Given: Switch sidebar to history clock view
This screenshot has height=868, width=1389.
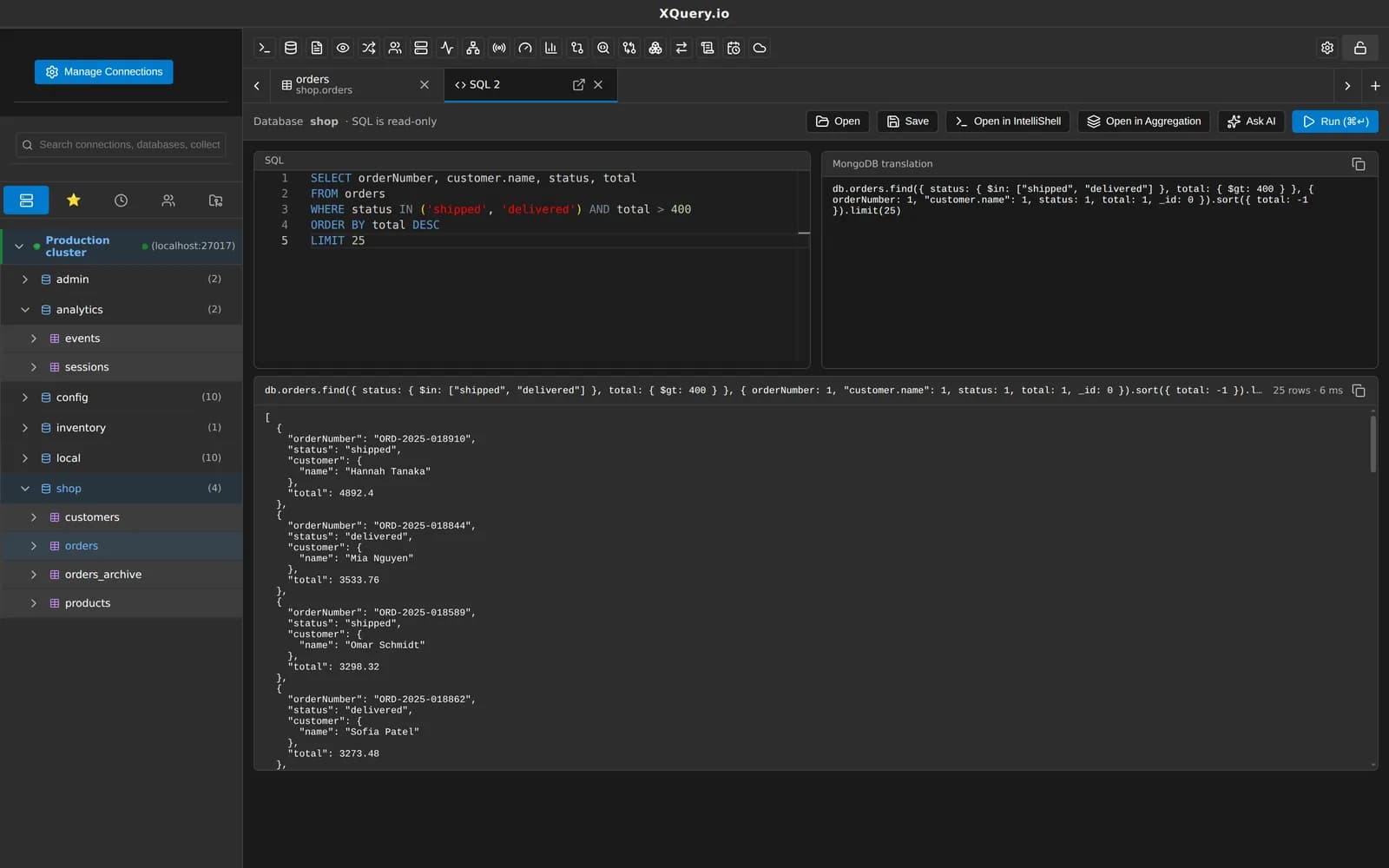Looking at the screenshot, I should (x=121, y=201).
